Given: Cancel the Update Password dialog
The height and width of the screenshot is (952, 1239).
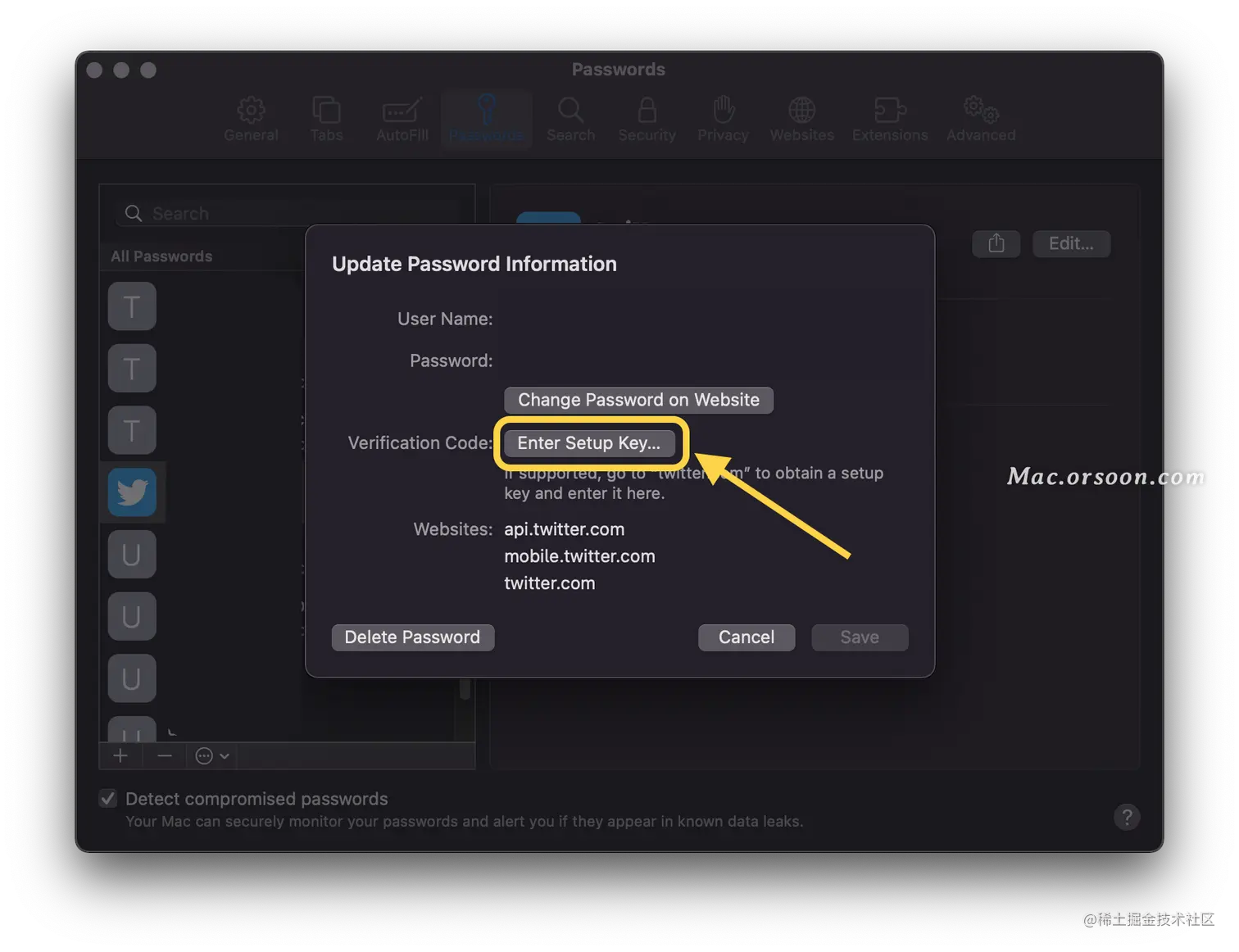Looking at the screenshot, I should click(x=746, y=637).
